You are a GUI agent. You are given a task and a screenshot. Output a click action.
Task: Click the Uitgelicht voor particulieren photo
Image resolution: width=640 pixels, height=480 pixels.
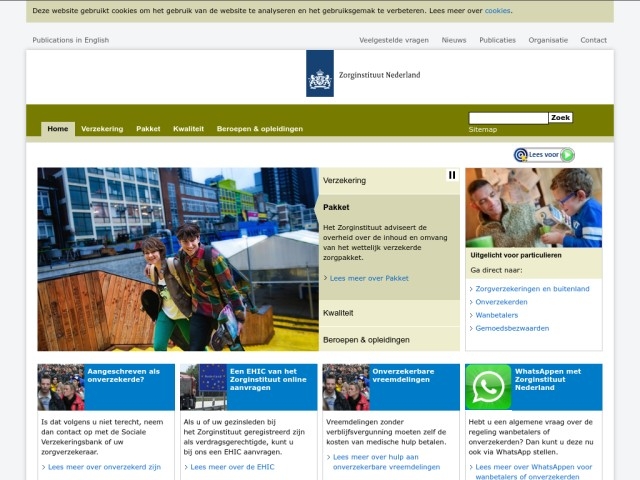click(533, 207)
